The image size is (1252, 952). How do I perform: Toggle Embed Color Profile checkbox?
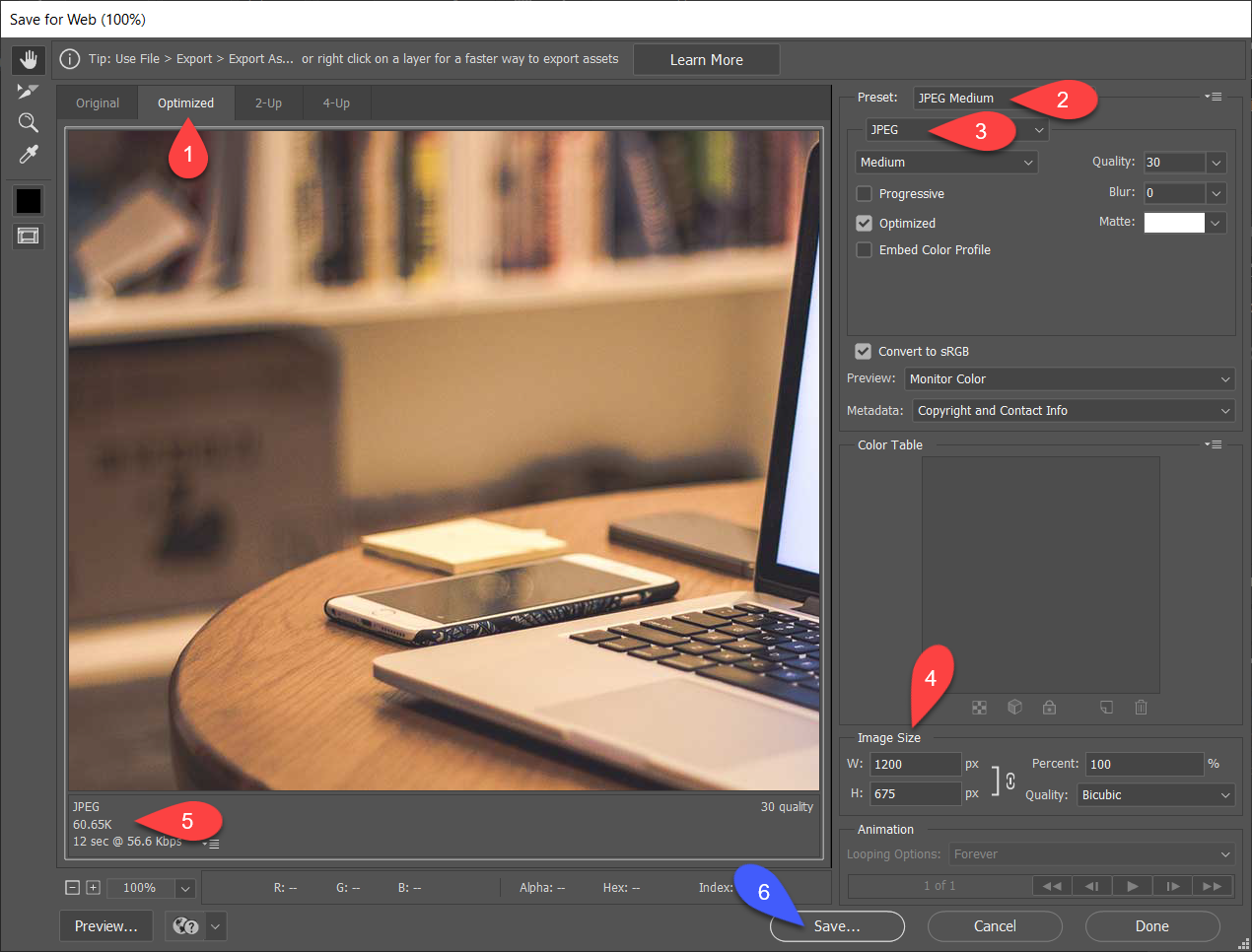(865, 250)
